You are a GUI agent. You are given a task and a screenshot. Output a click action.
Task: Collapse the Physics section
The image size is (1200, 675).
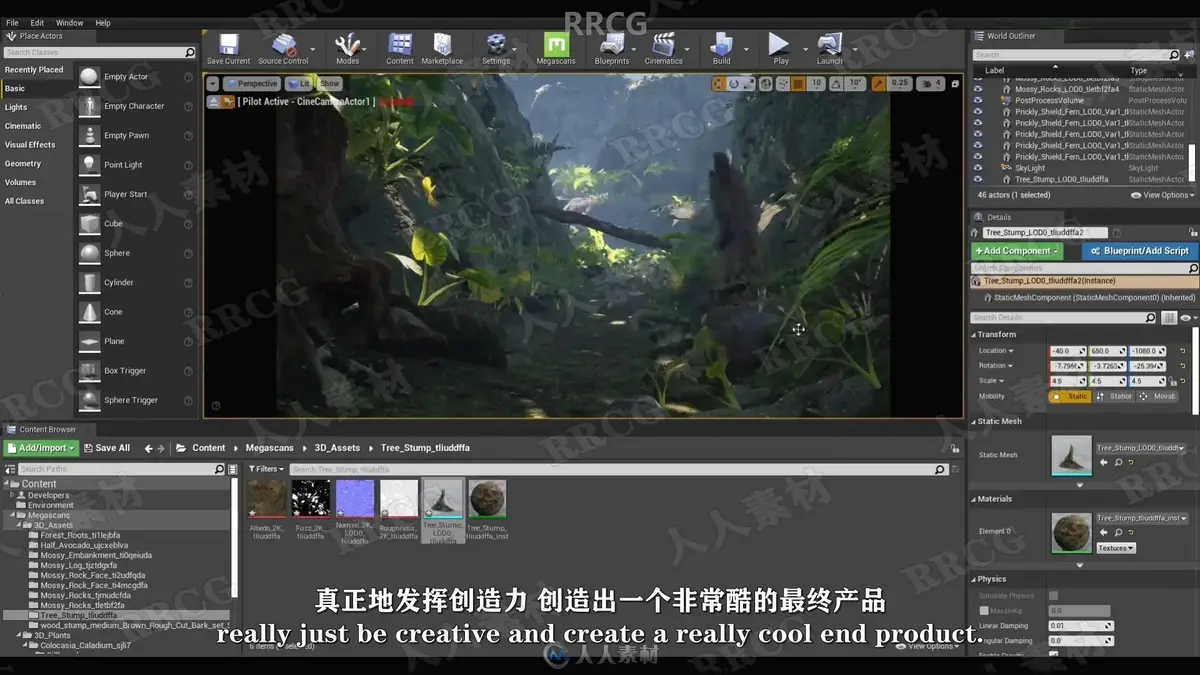[x=972, y=579]
